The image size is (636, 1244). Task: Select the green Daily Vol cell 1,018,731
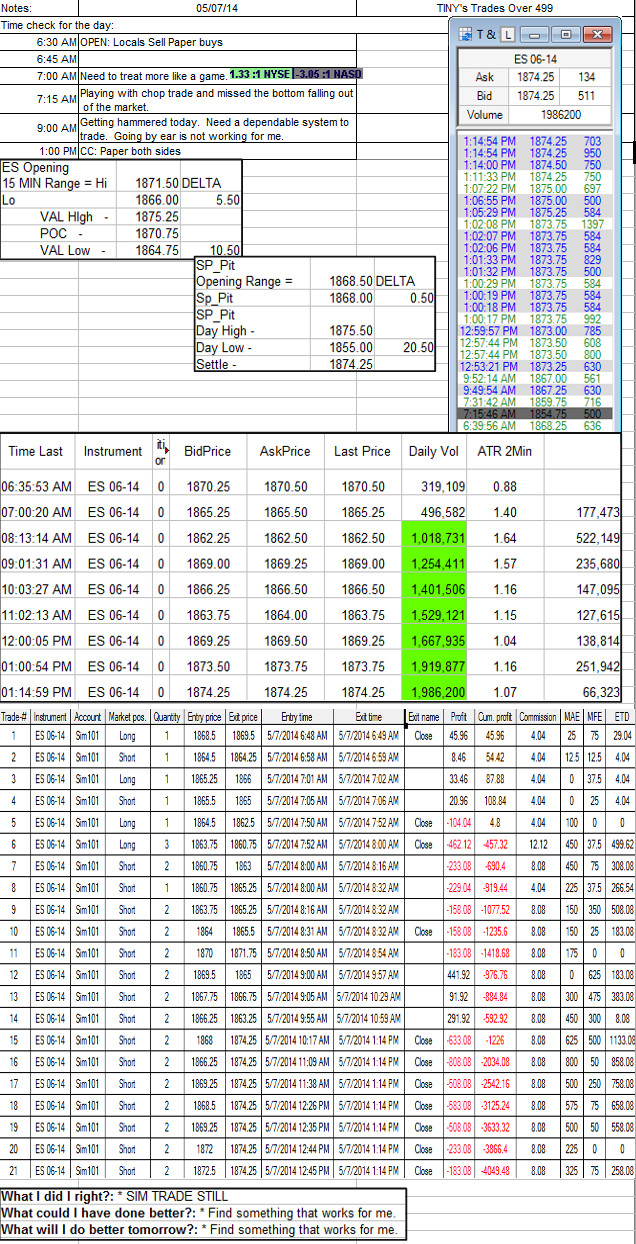pos(436,537)
